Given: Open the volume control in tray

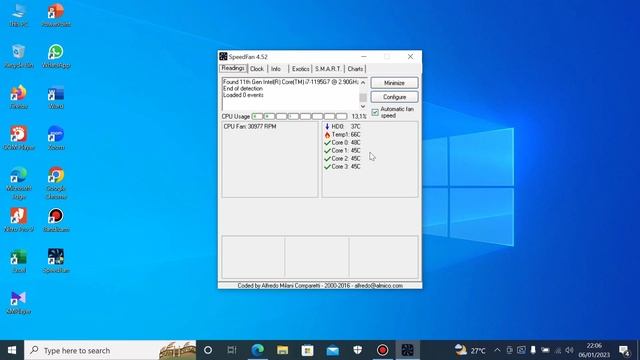Looking at the screenshot, I should [x=570, y=350].
